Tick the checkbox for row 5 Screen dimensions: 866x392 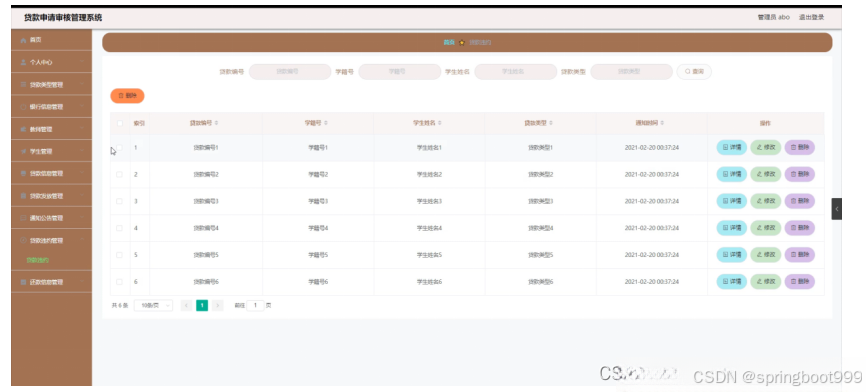(119, 255)
